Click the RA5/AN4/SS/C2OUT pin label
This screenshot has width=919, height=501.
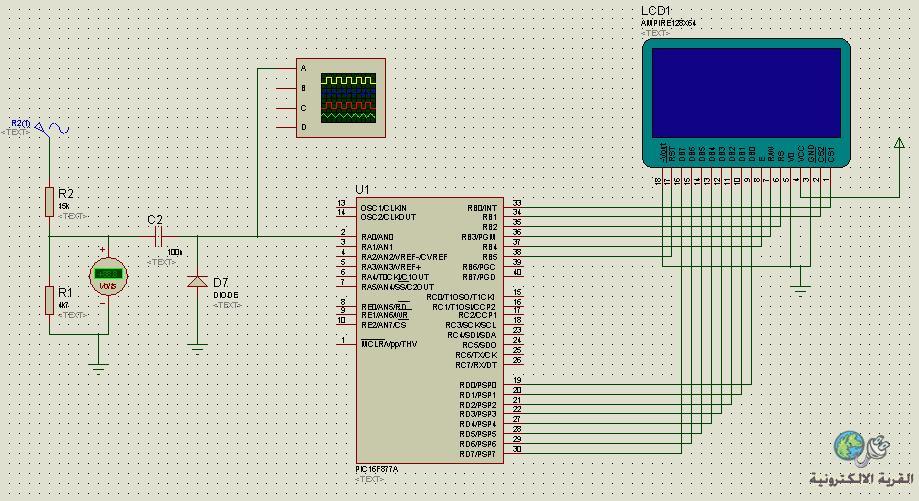pyautogui.click(x=397, y=287)
